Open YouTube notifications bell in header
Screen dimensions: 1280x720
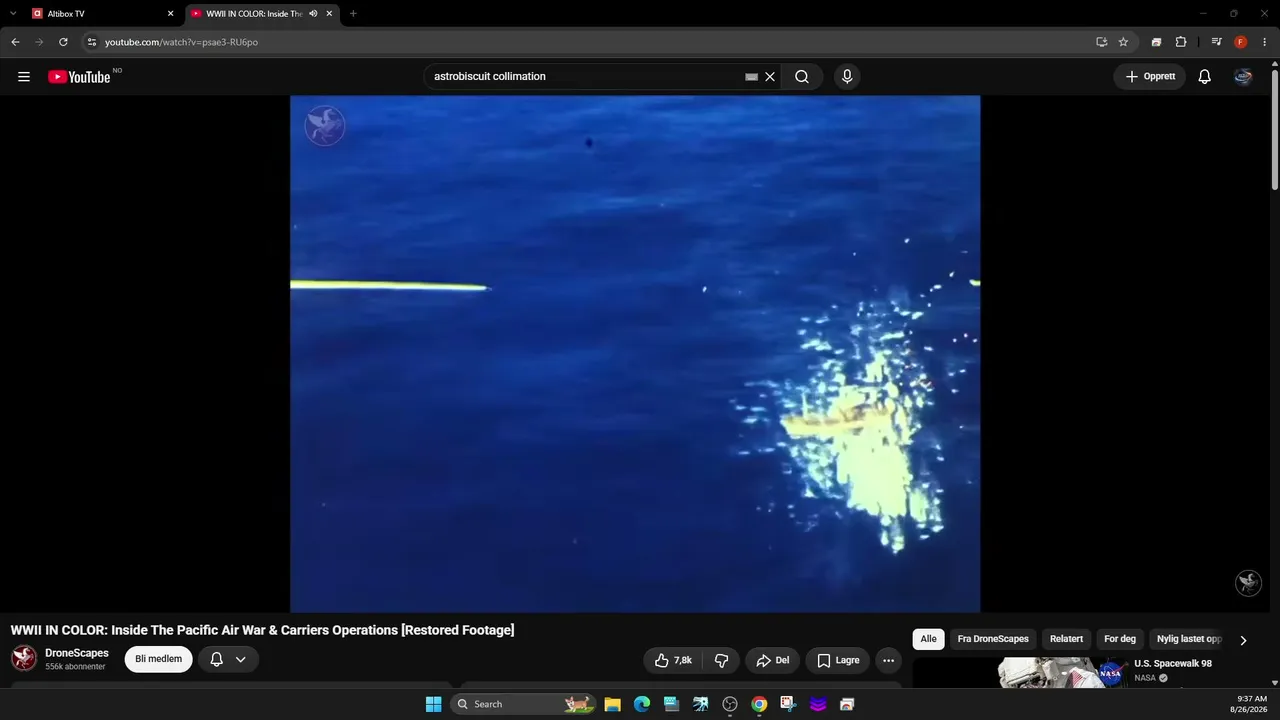point(1205,77)
